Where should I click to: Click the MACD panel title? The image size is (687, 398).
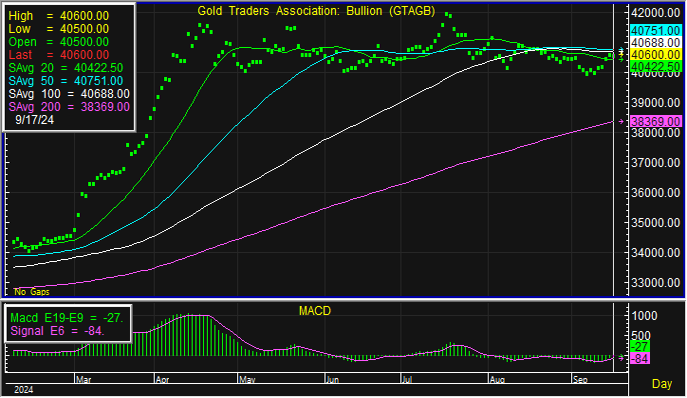pyautogui.click(x=315, y=311)
